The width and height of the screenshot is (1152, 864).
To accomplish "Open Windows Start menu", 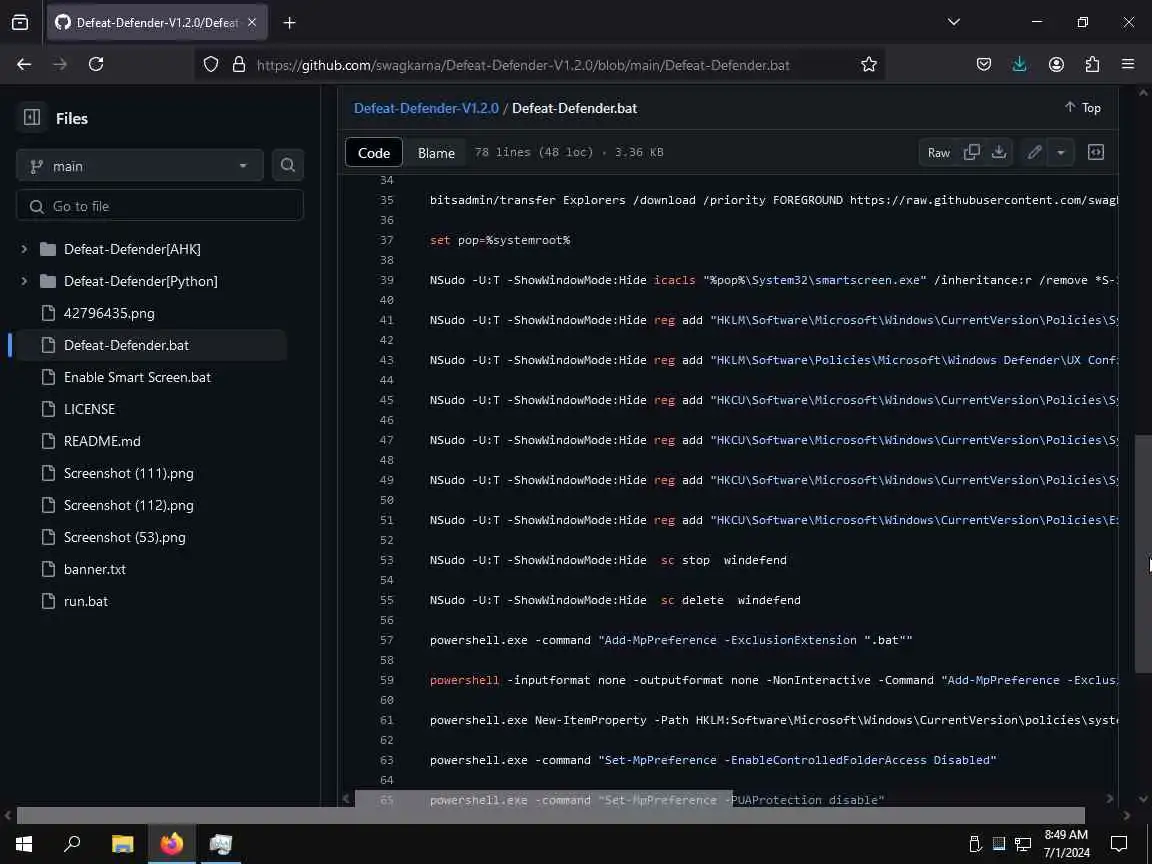I will 24,843.
